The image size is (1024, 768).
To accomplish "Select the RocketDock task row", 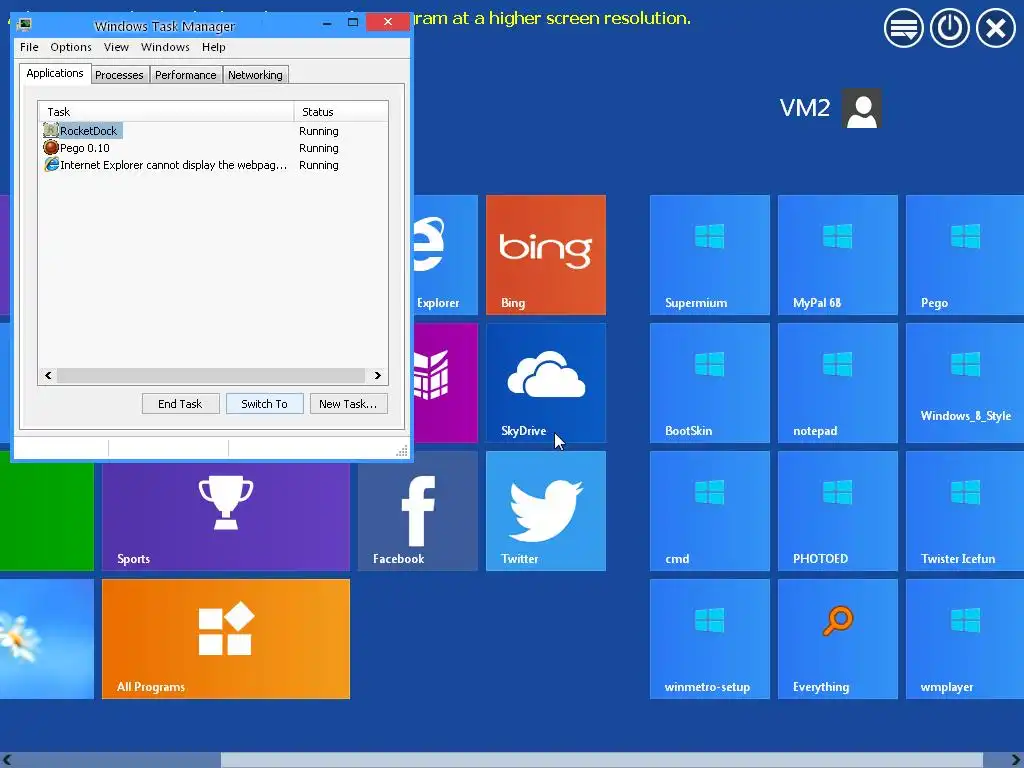I will pos(213,131).
